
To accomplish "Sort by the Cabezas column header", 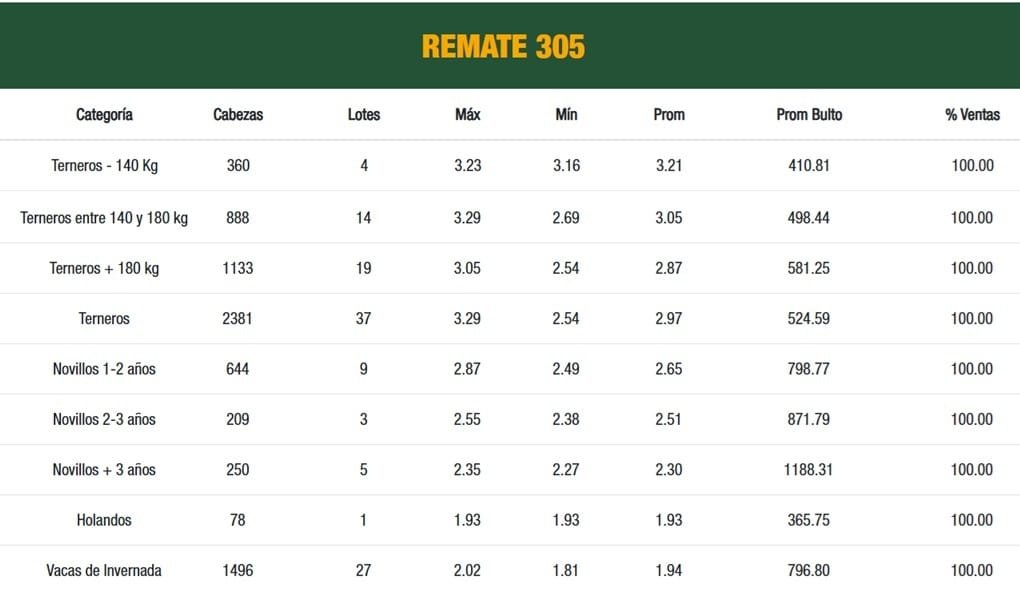I will point(238,115).
